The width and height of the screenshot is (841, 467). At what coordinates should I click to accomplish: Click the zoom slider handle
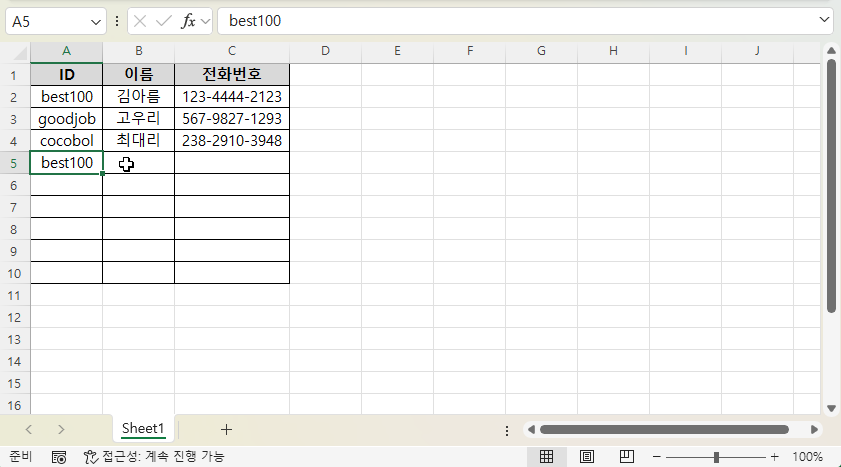[716, 457]
